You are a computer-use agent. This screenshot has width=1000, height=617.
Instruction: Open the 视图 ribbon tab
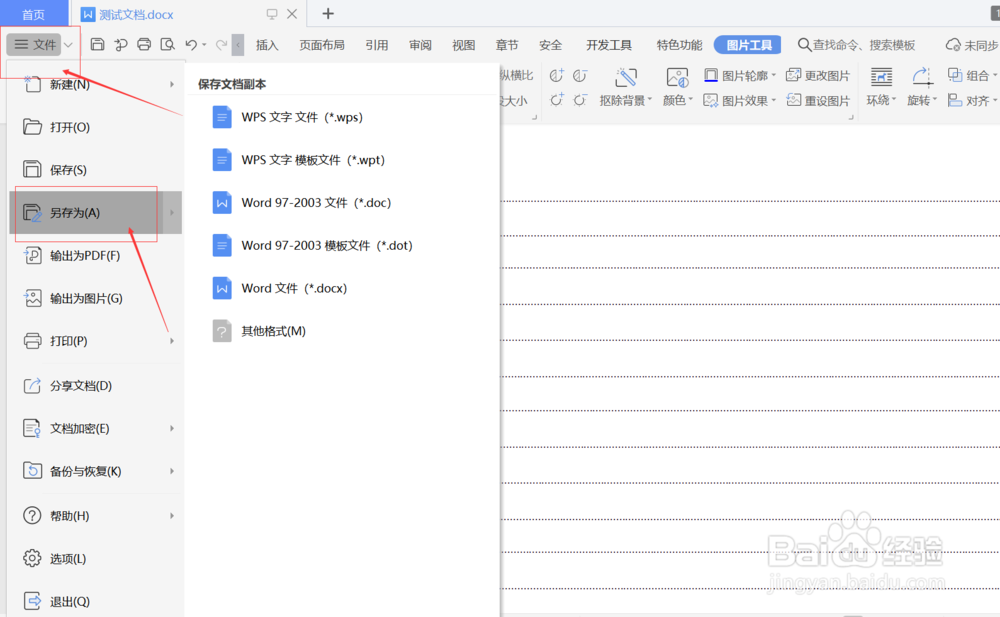[464, 45]
